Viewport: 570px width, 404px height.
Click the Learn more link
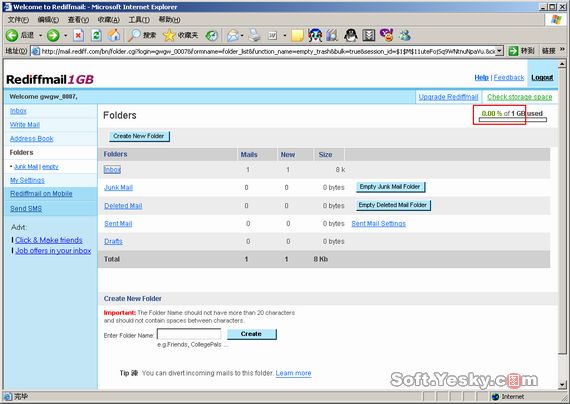point(293,373)
